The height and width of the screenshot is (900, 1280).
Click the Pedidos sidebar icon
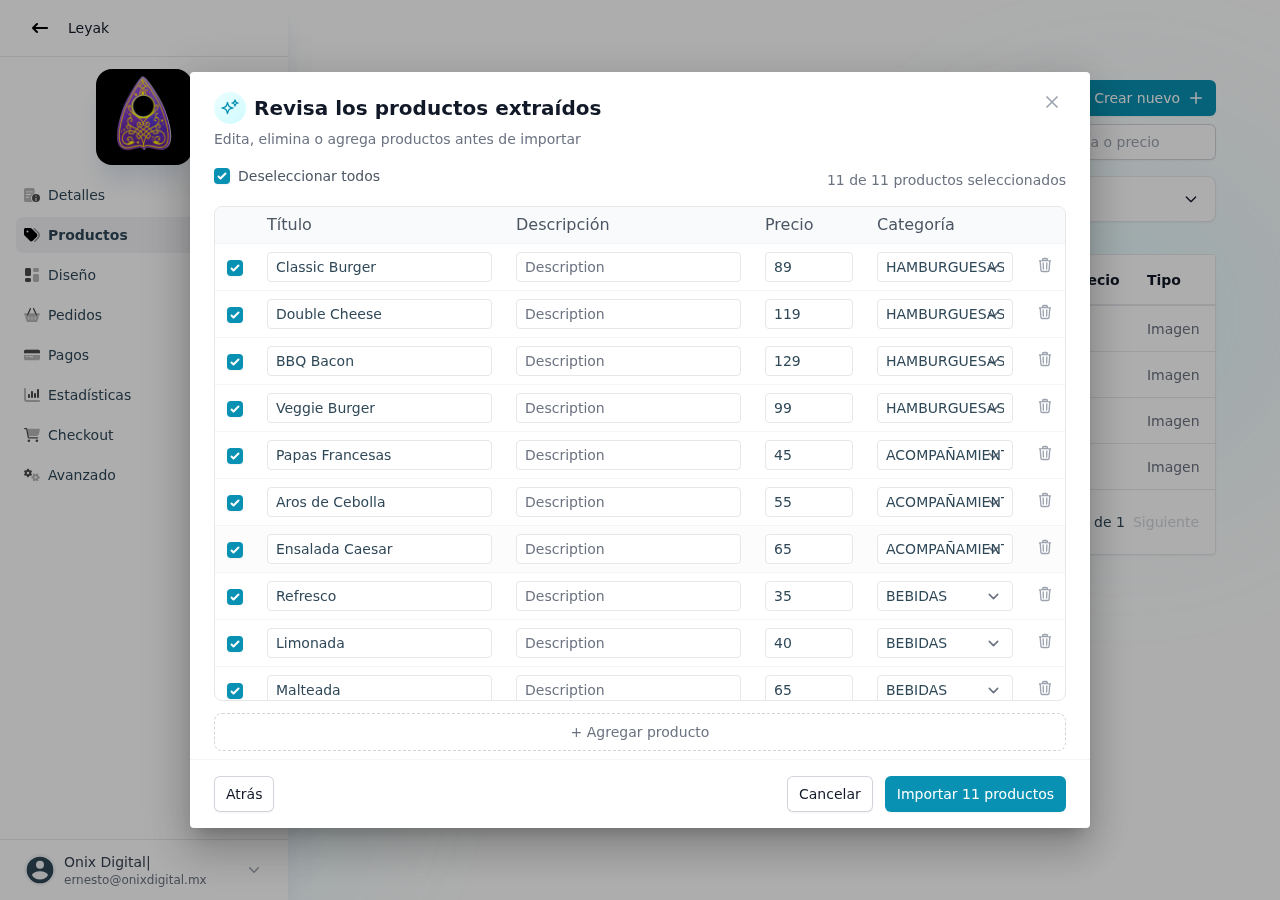(31, 315)
